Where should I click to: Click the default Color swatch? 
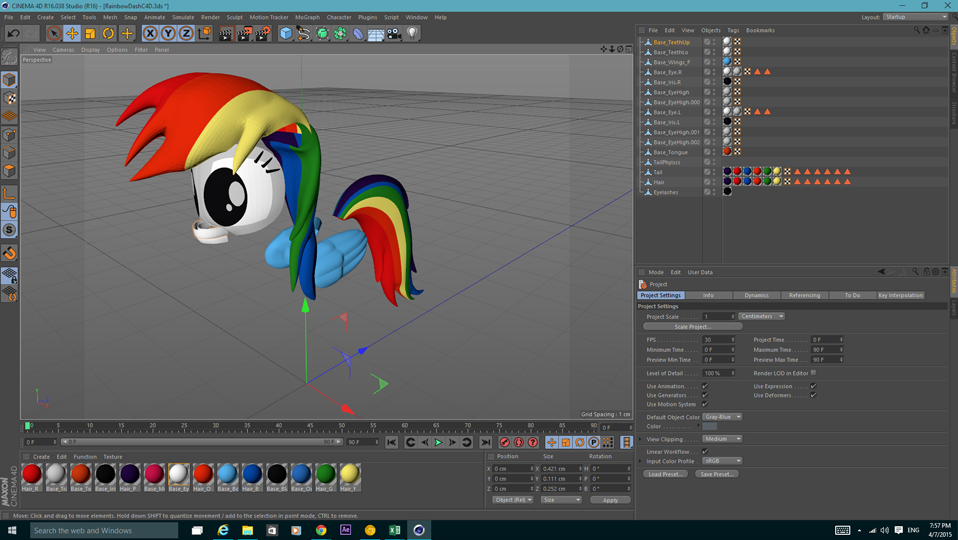tap(709, 426)
